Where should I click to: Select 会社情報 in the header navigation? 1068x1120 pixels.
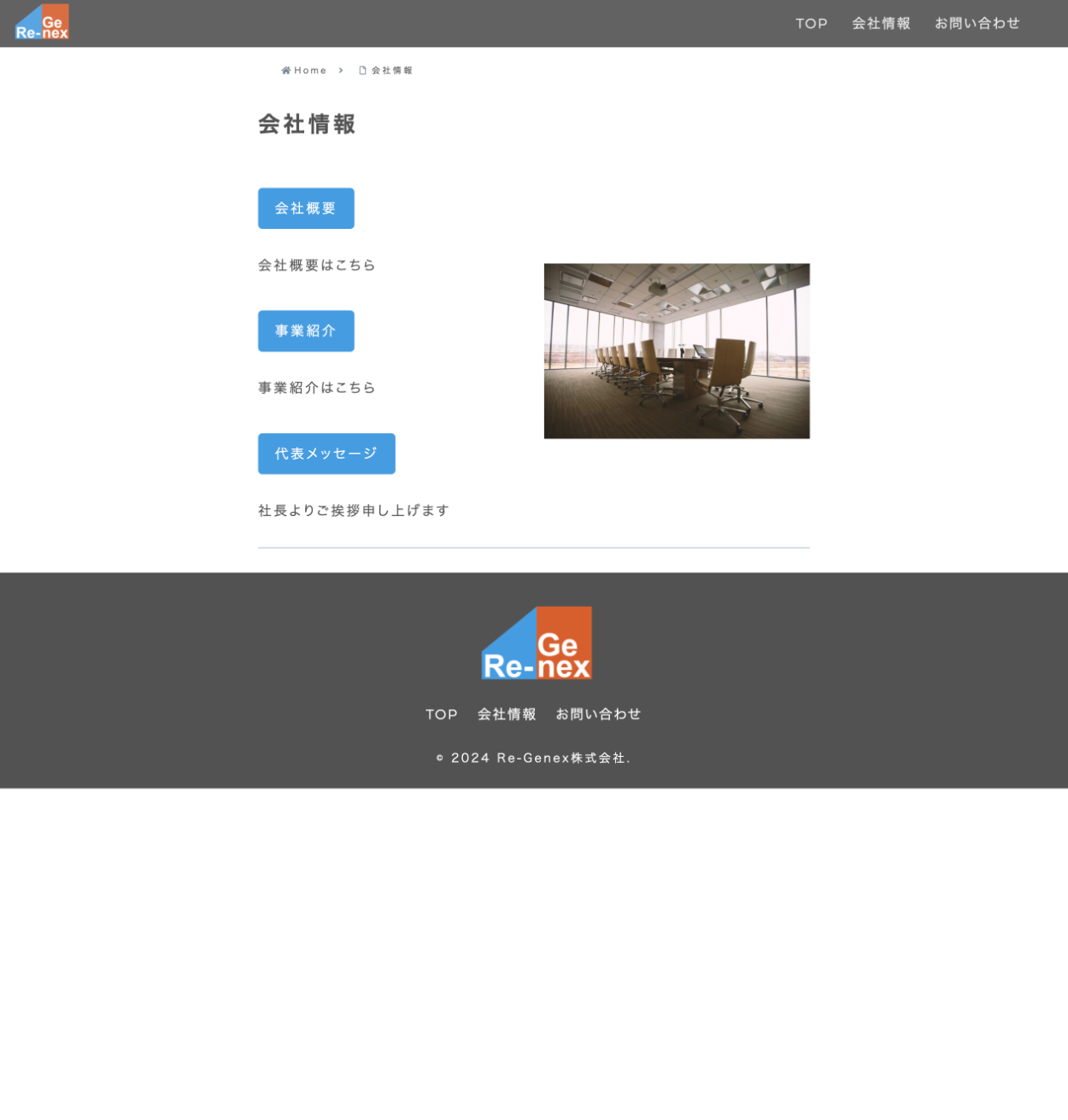[x=881, y=24]
